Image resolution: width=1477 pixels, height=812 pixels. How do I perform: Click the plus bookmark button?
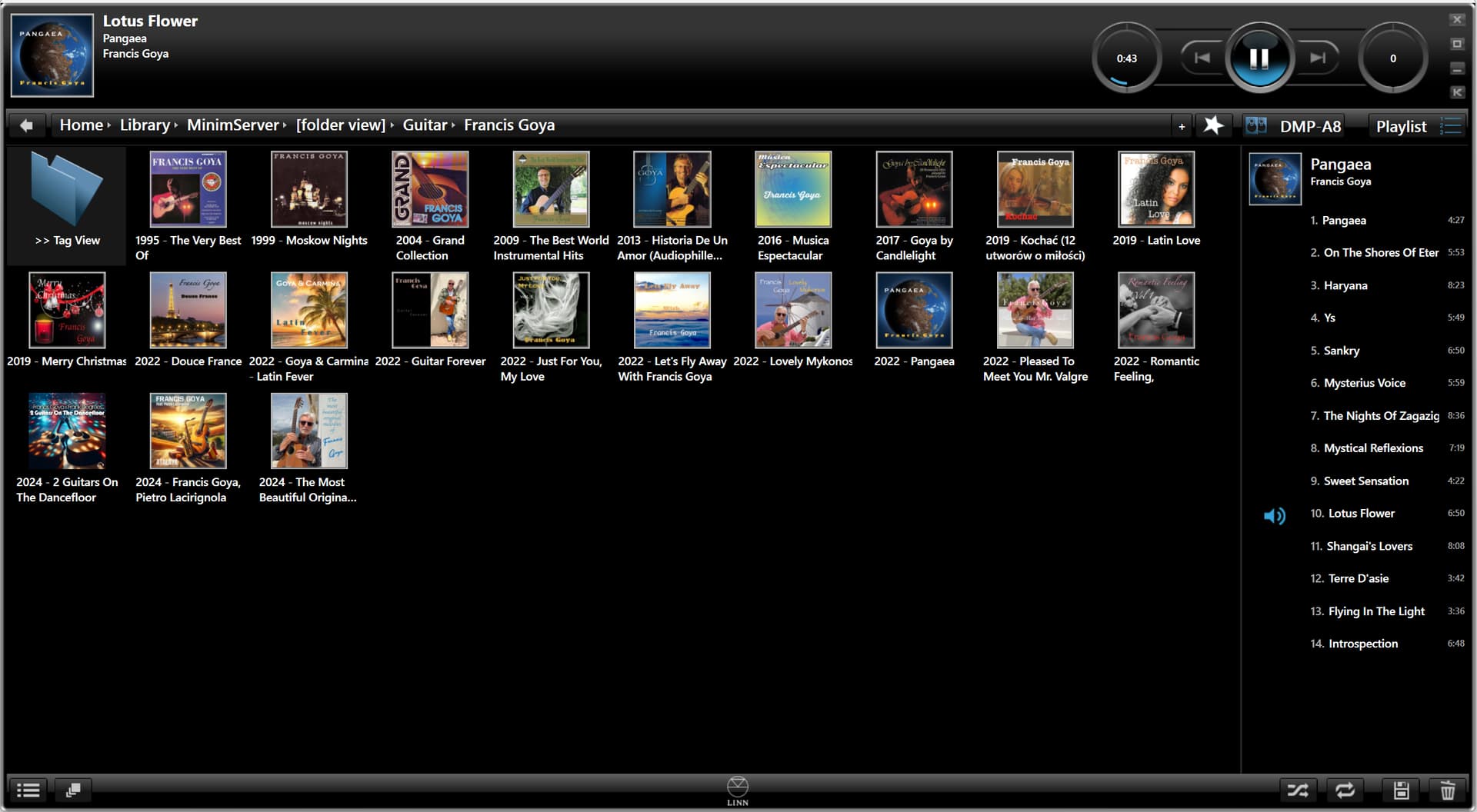[x=1182, y=126]
